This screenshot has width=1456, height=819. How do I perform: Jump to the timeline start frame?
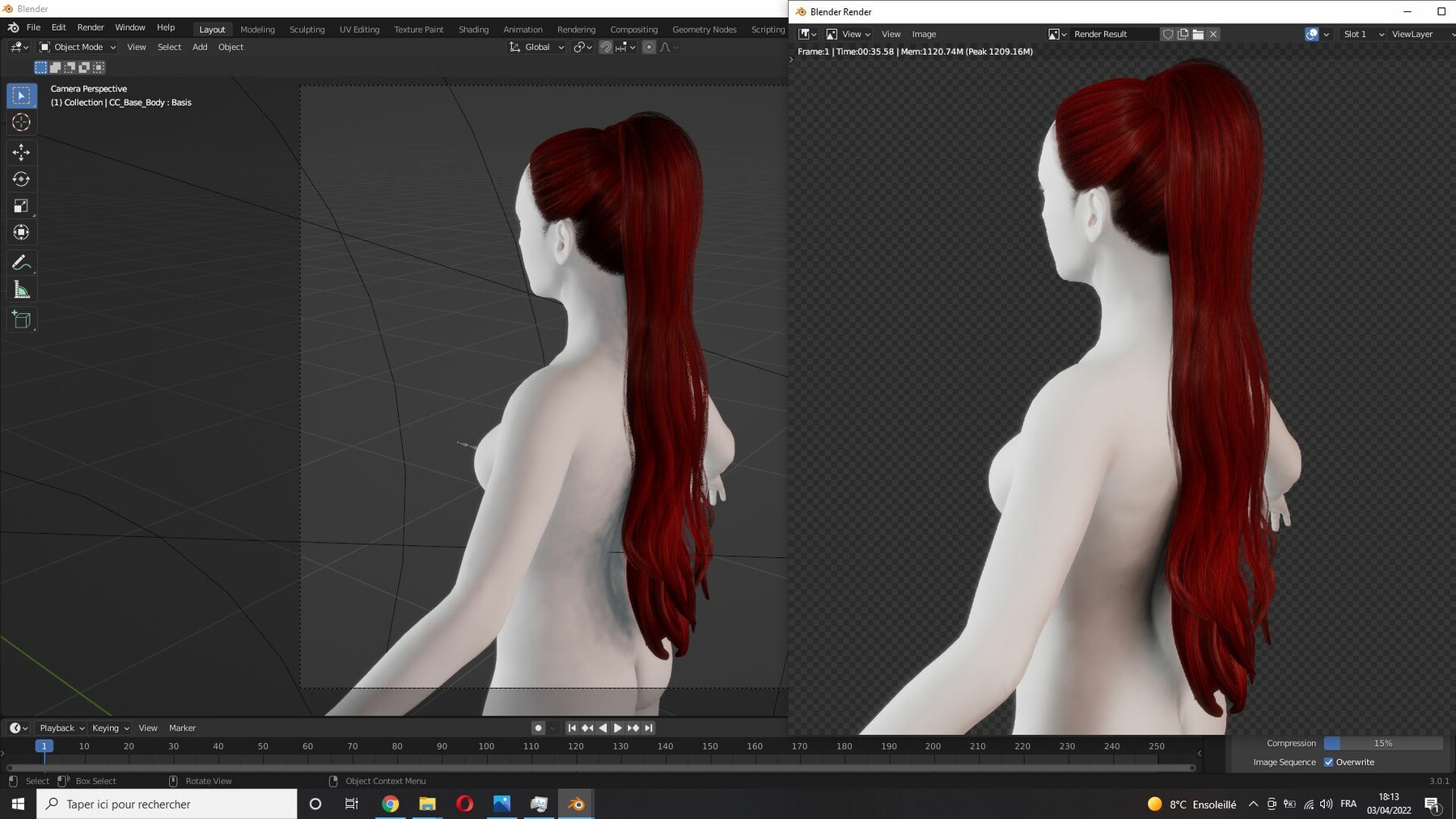[x=572, y=728]
